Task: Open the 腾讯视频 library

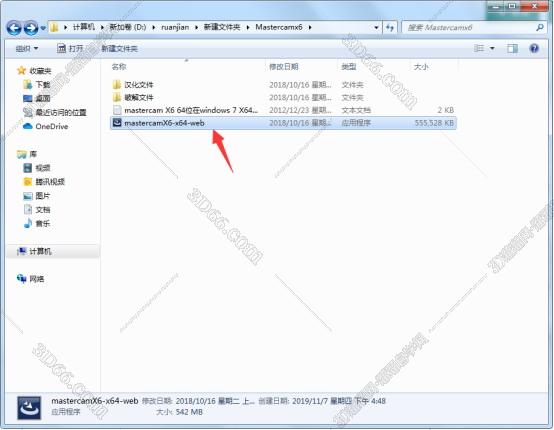Action: [x=50, y=182]
